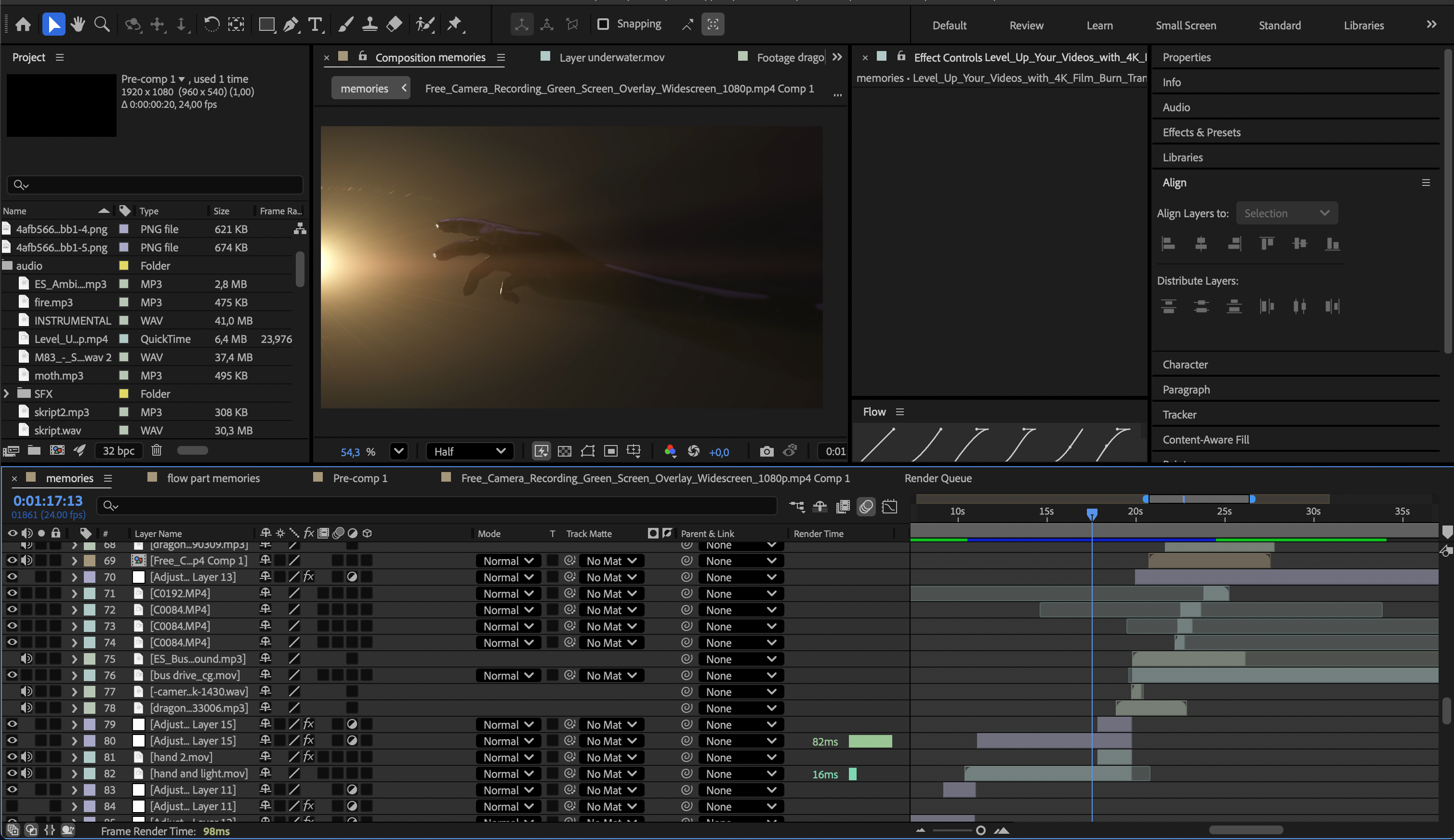Open the Half resolution dropdown
1454x840 pixels.
(x=469, y=451)
